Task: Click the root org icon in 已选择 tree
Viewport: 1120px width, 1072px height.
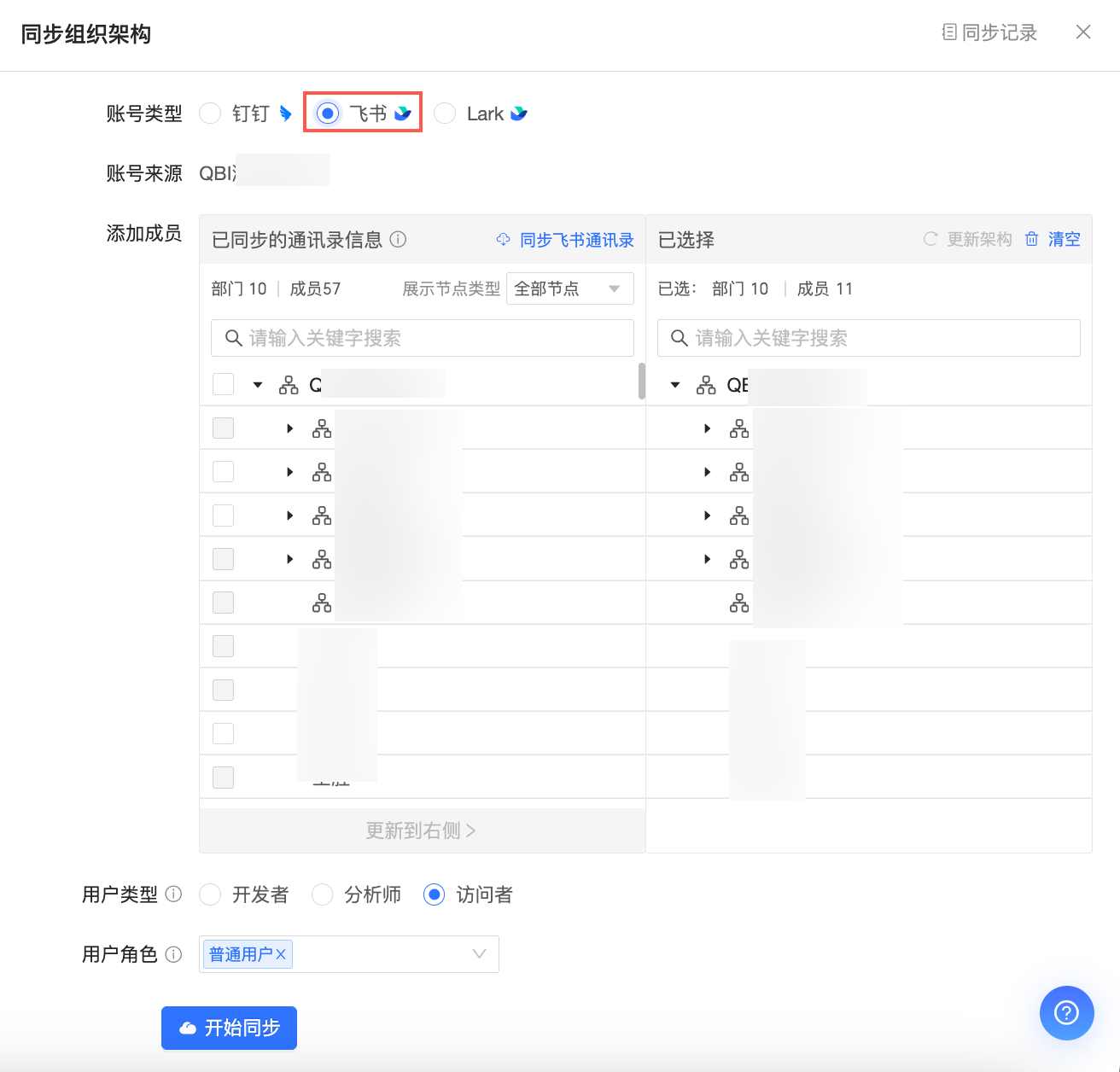Action: [706, 385]
